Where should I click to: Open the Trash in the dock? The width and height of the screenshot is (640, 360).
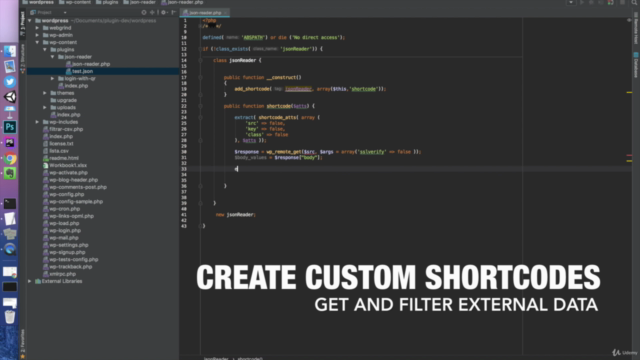pos(10,317)
